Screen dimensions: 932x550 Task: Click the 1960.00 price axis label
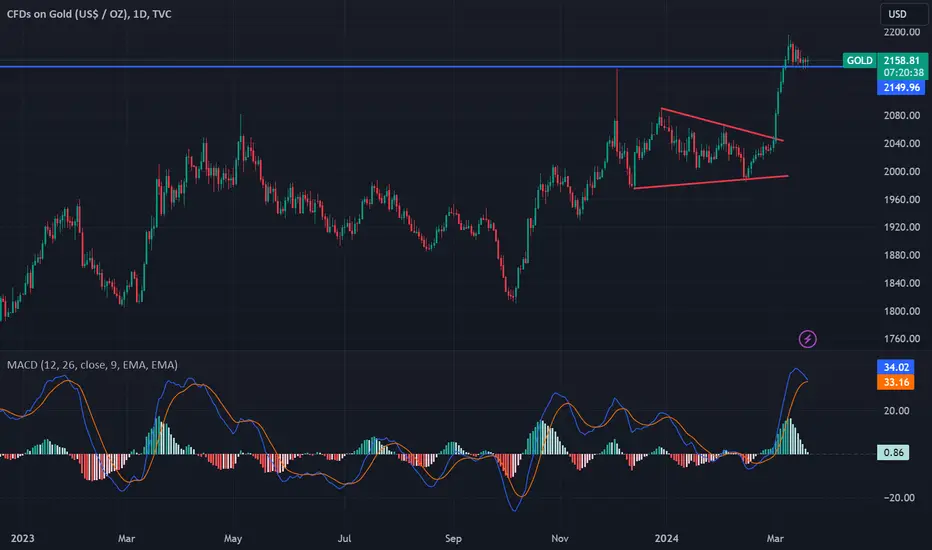click(902, 199)
